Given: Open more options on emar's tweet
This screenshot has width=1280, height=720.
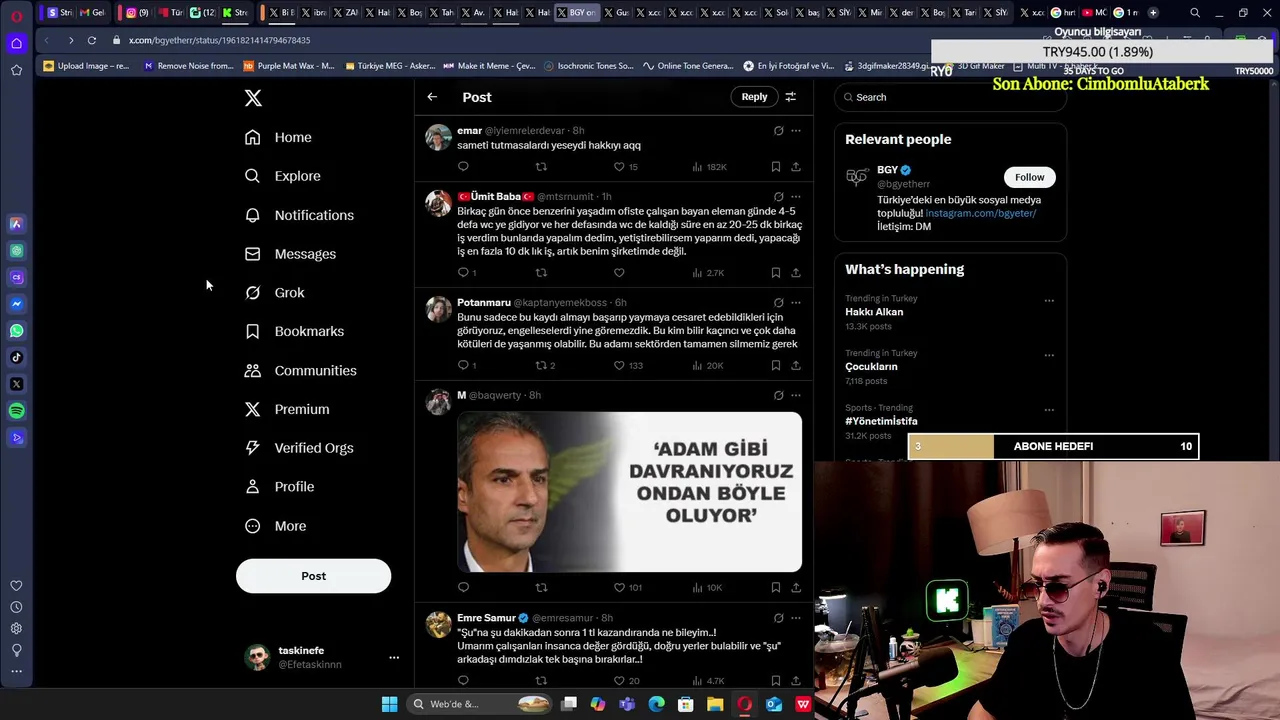Looking at the screenshot, I should coord(796,131).
